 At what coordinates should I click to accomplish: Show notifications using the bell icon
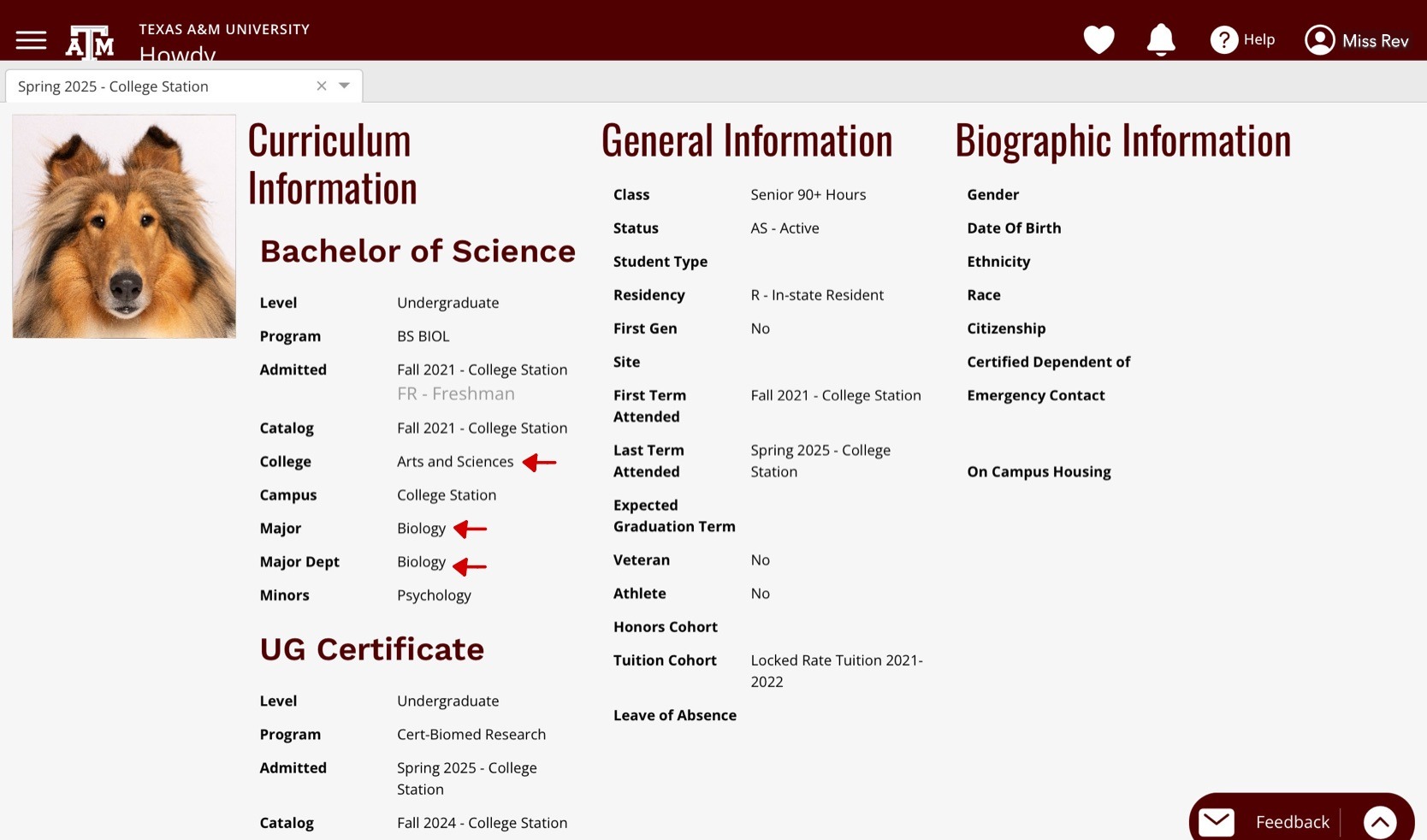point(1160,39)
